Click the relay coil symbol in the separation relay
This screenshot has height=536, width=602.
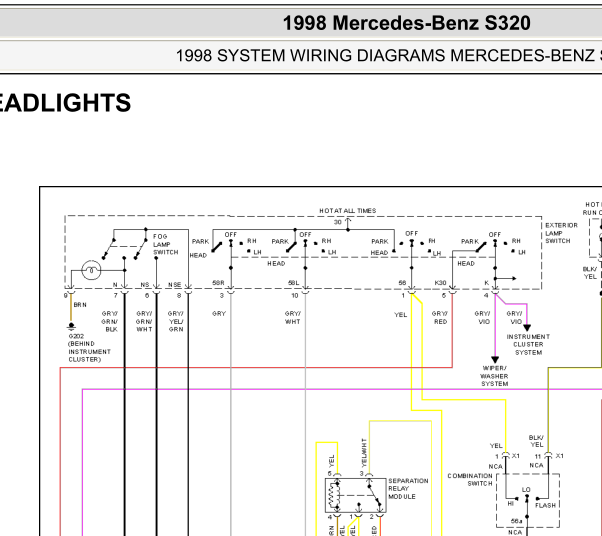coord(333,495)
